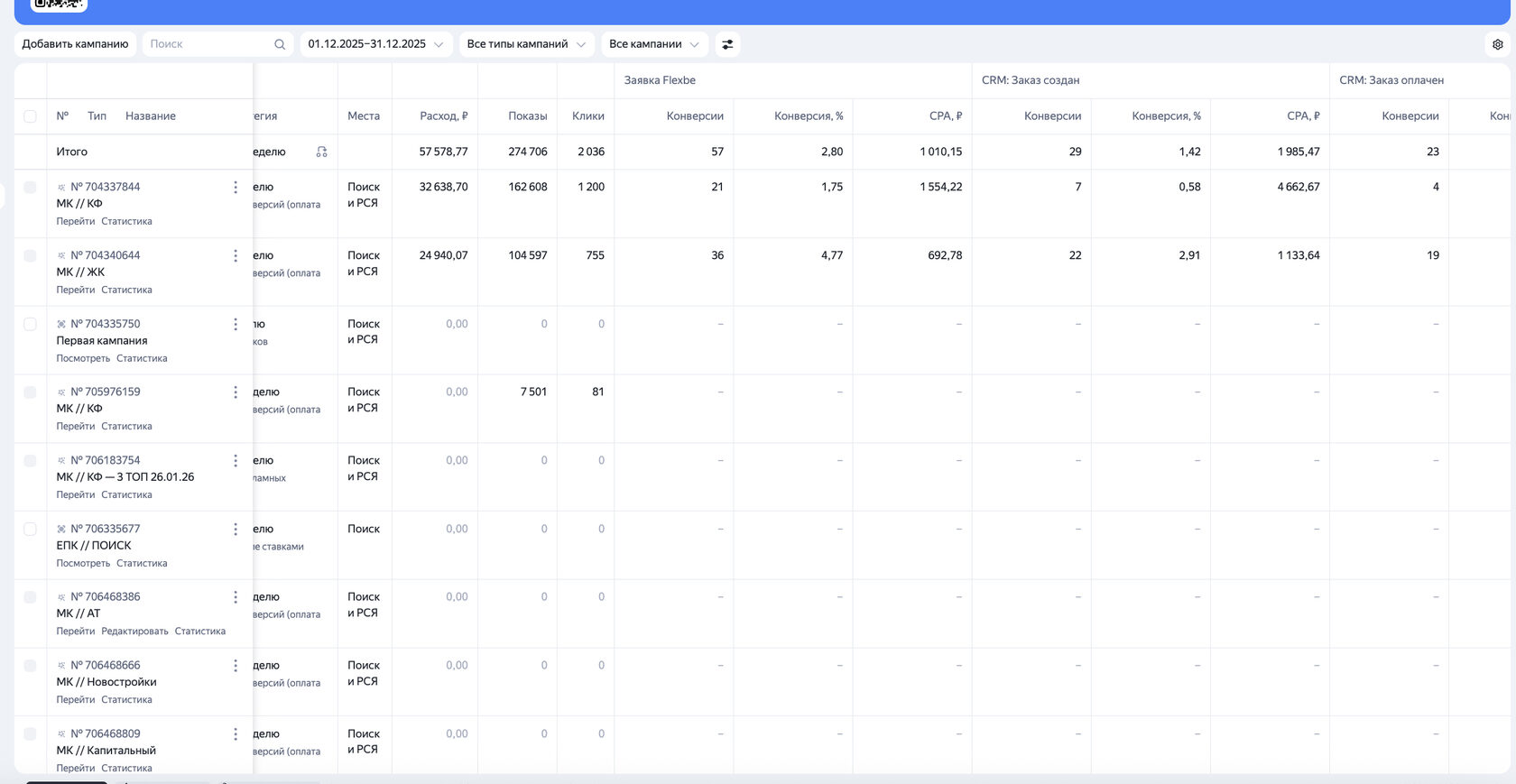The height and width of the screenshot is (784, 1516).
Task: Expand the Все кампании dropdown
Action: (654, 44)
